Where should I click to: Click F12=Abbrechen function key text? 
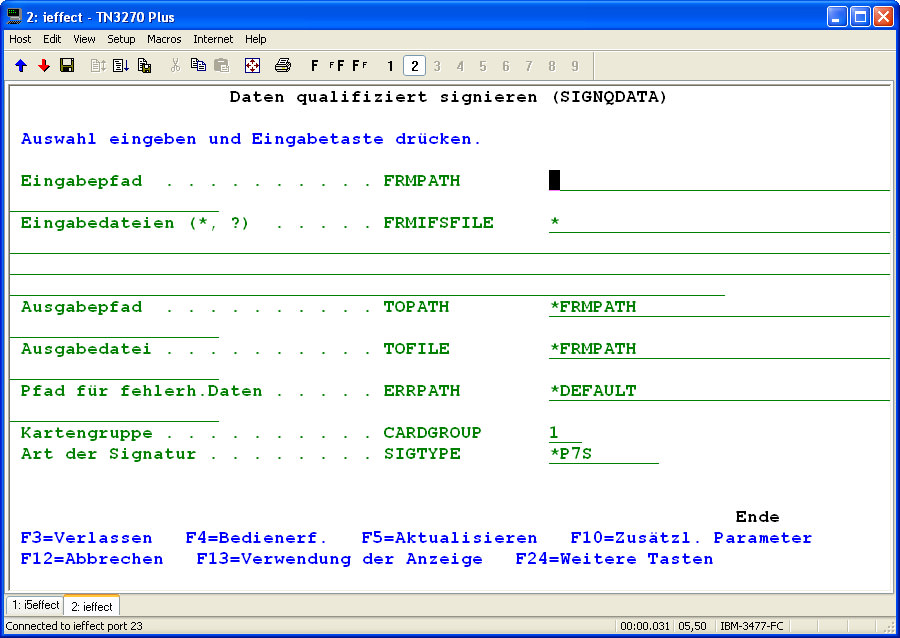click(x=92, y=559)
